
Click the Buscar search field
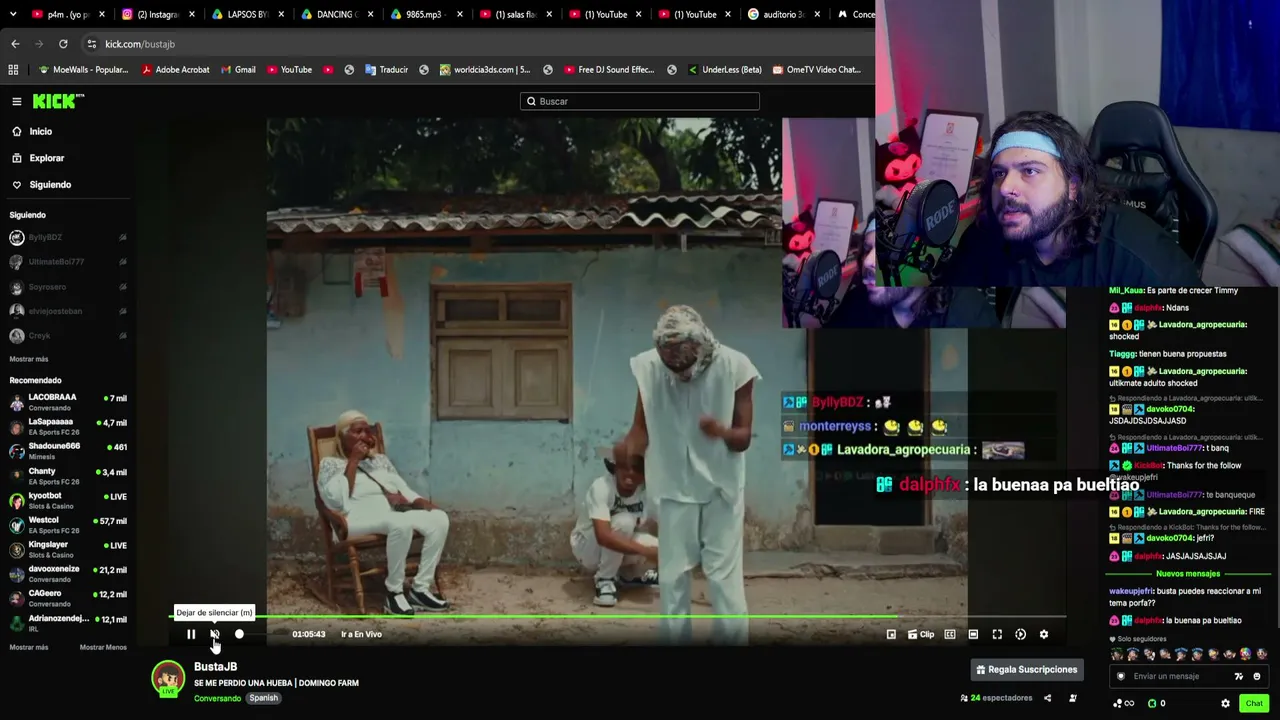640,101
